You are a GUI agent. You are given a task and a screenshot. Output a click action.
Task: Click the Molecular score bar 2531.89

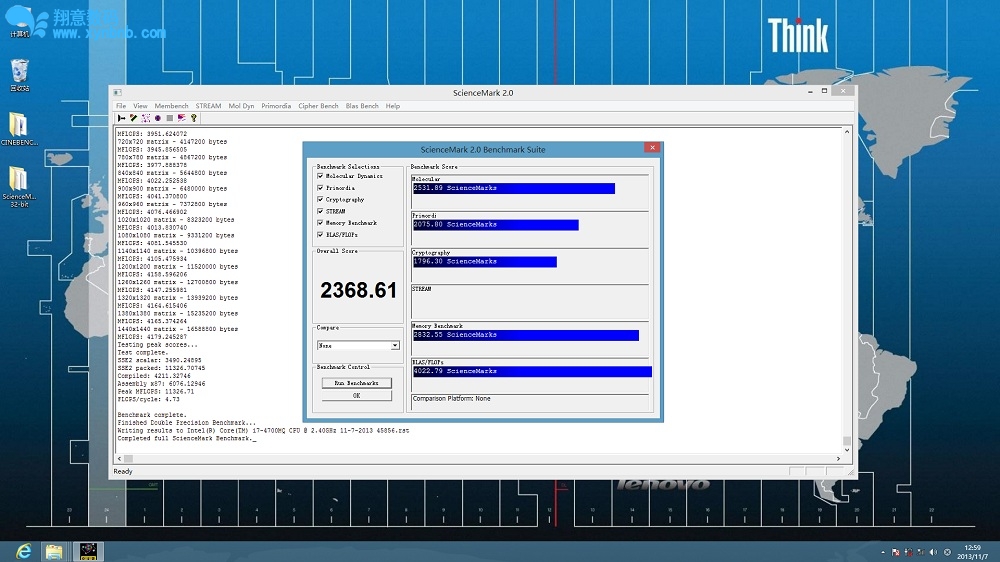(x=513, y=188)
